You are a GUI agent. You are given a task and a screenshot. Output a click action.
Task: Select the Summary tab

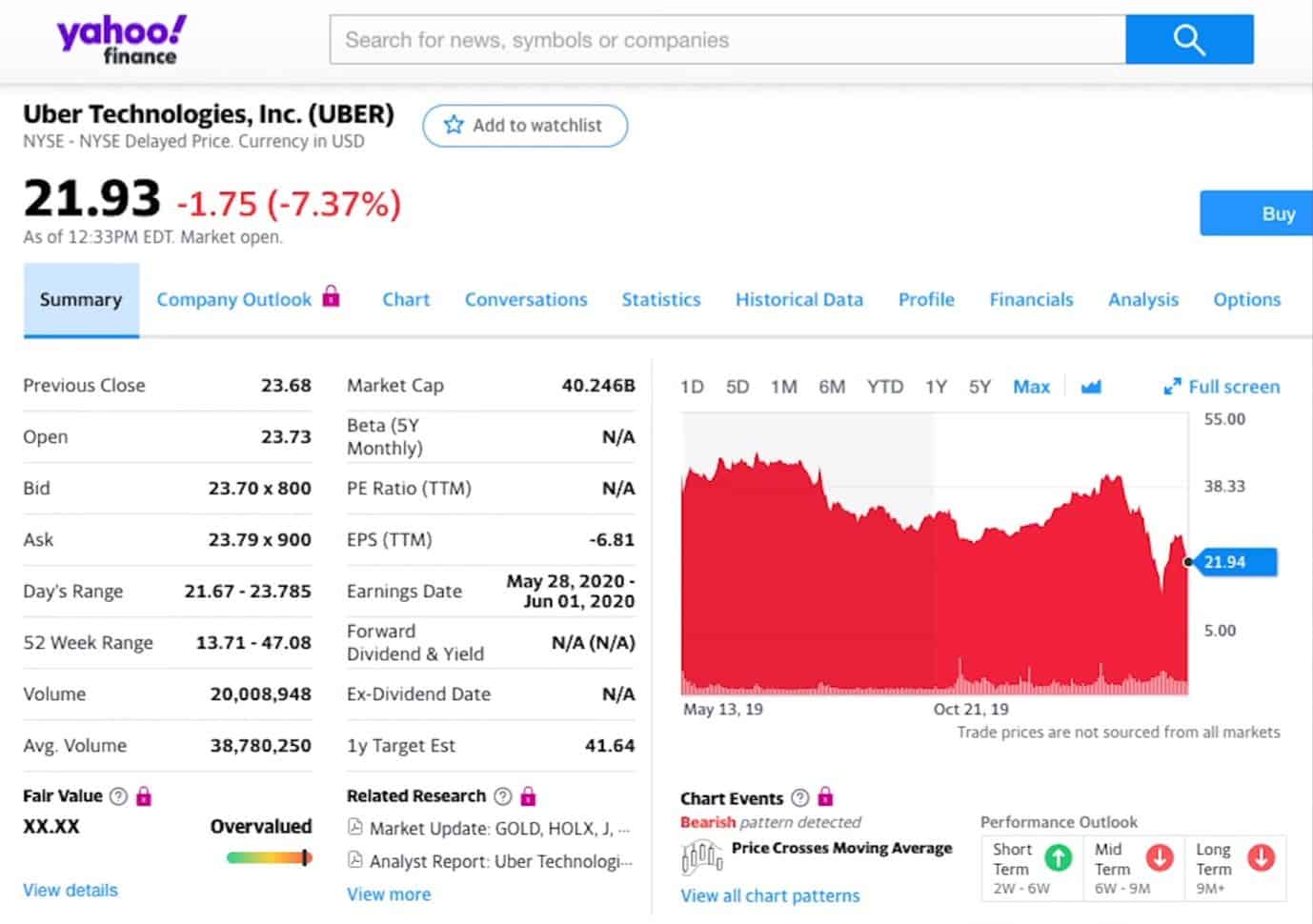click(81, 300)
